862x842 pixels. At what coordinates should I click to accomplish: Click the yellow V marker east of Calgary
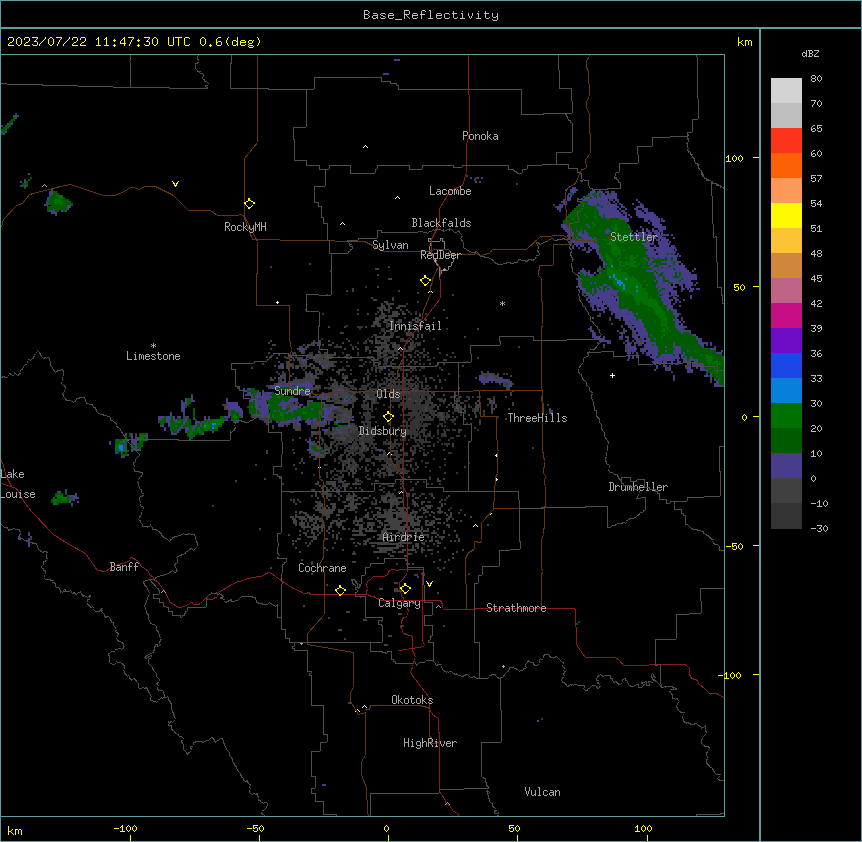(429, 584)
